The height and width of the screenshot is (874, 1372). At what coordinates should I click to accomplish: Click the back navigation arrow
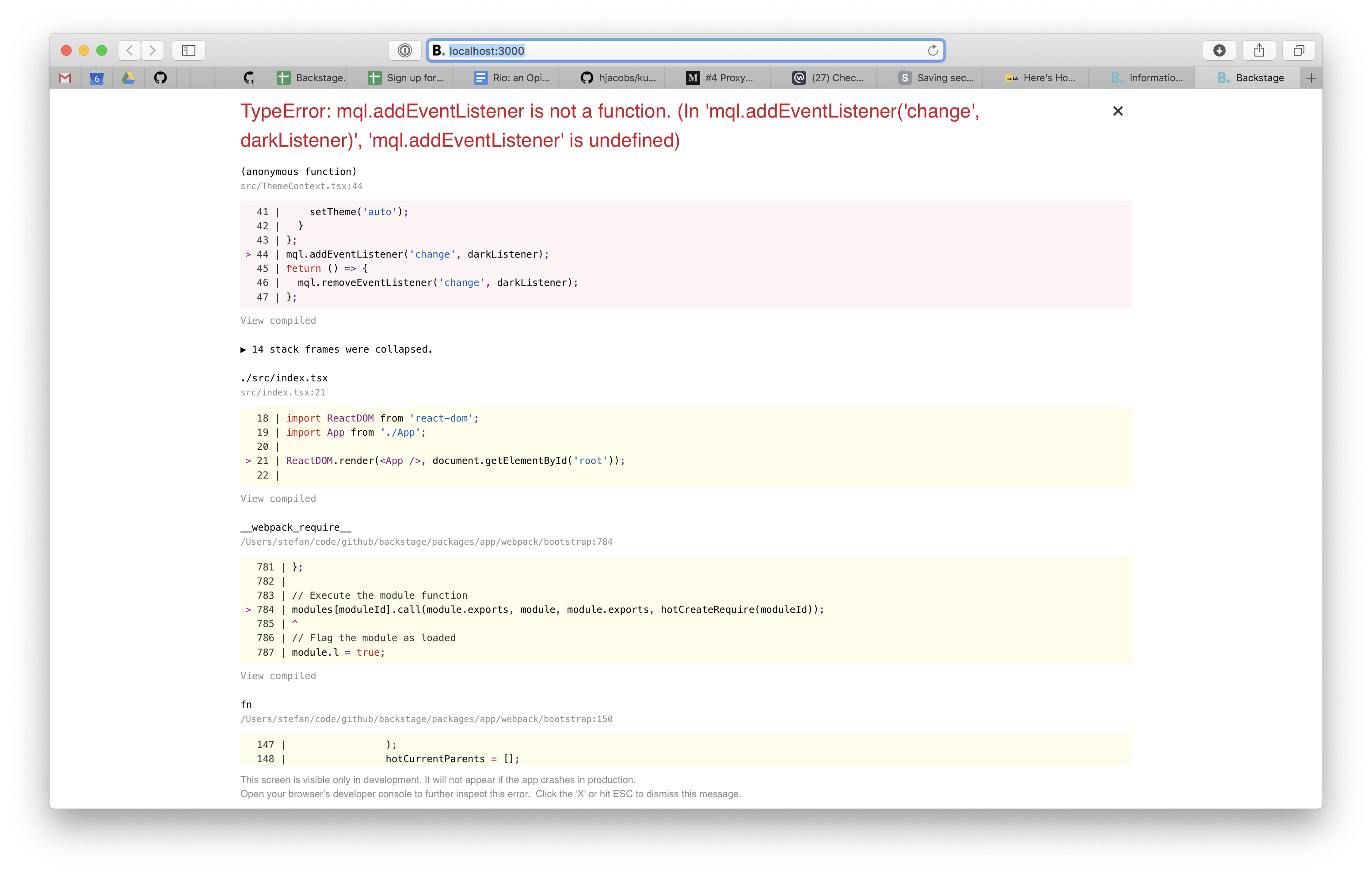coord(129,50)
